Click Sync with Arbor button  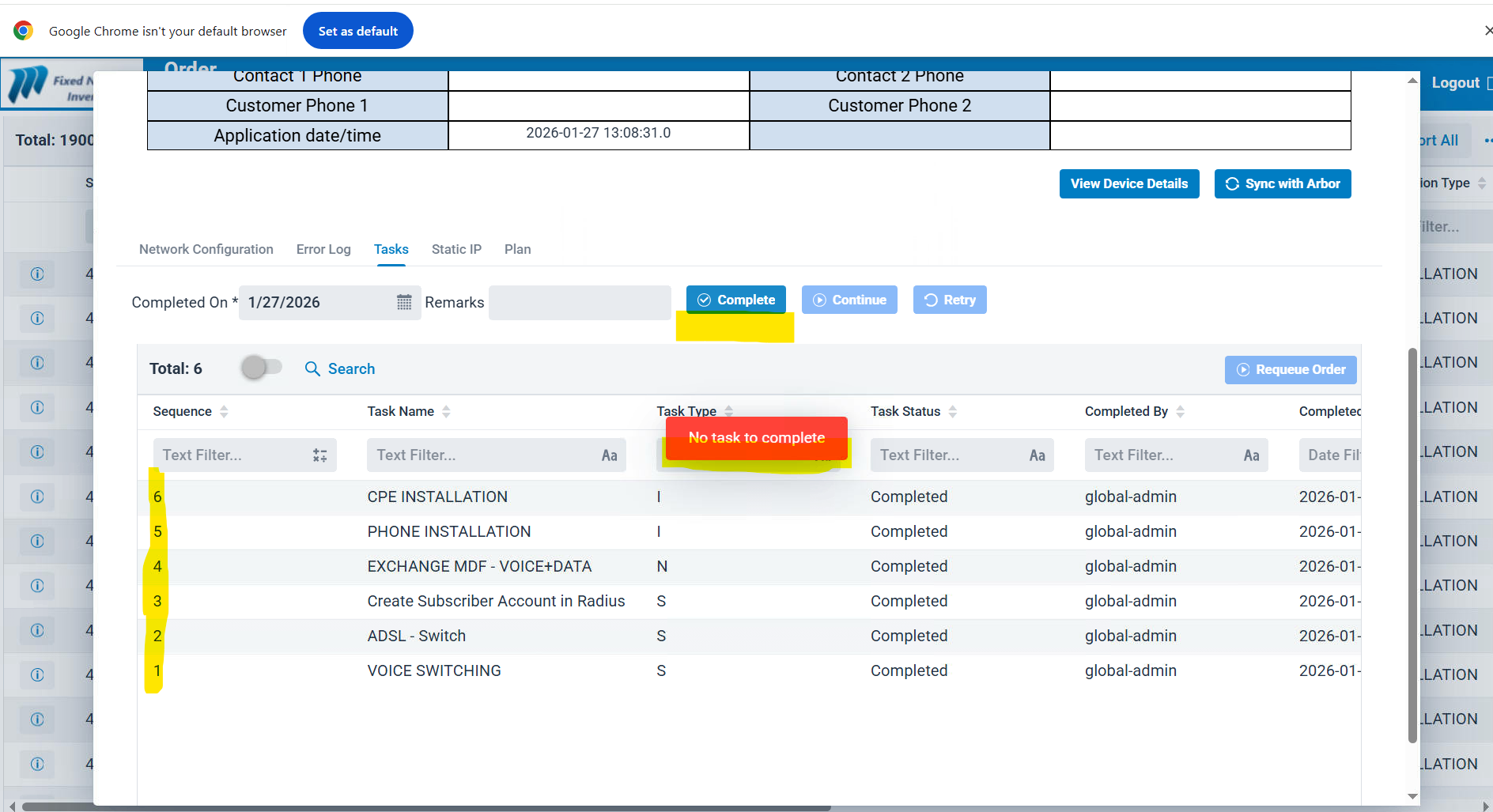pos(1282,183)
